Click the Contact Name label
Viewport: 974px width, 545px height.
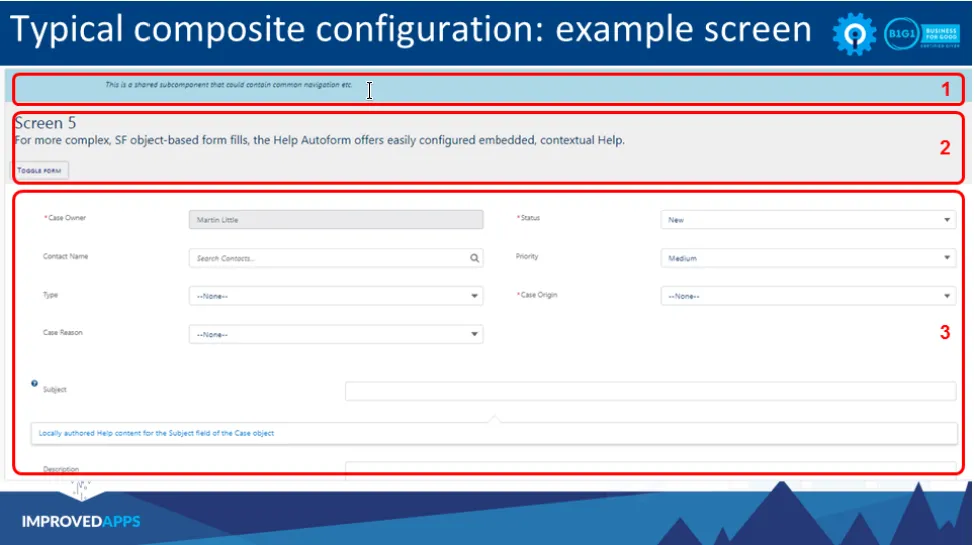tap(65, 256)
